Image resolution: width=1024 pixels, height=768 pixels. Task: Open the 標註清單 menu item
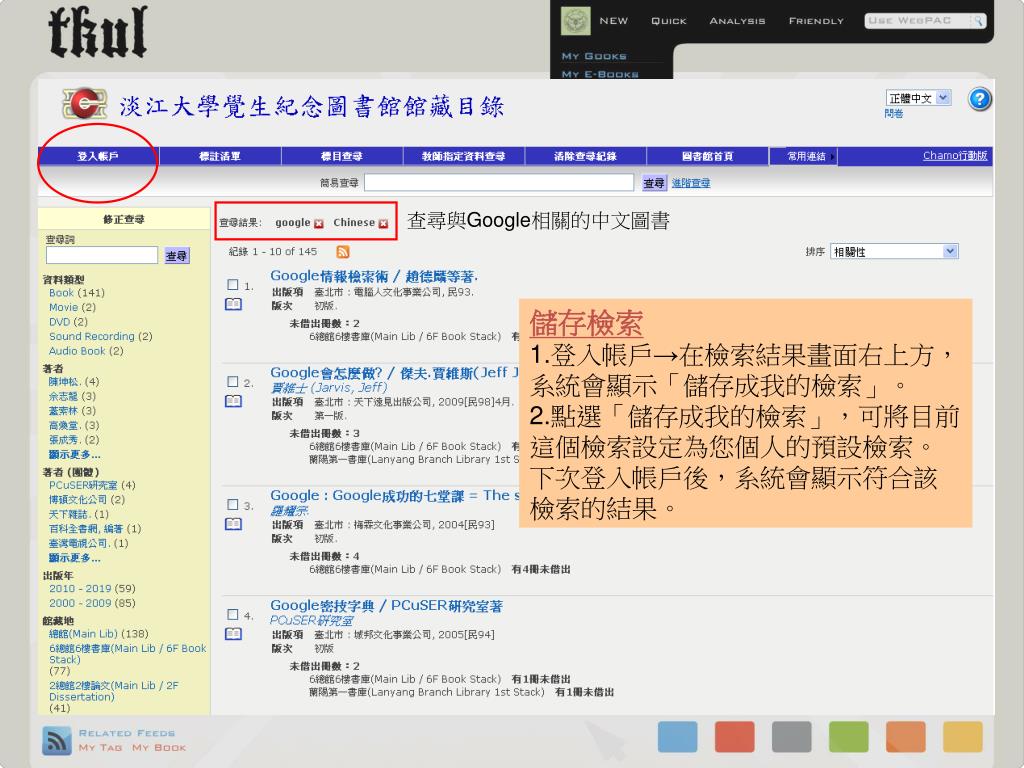pyautogui.click(x=219, y=156)
